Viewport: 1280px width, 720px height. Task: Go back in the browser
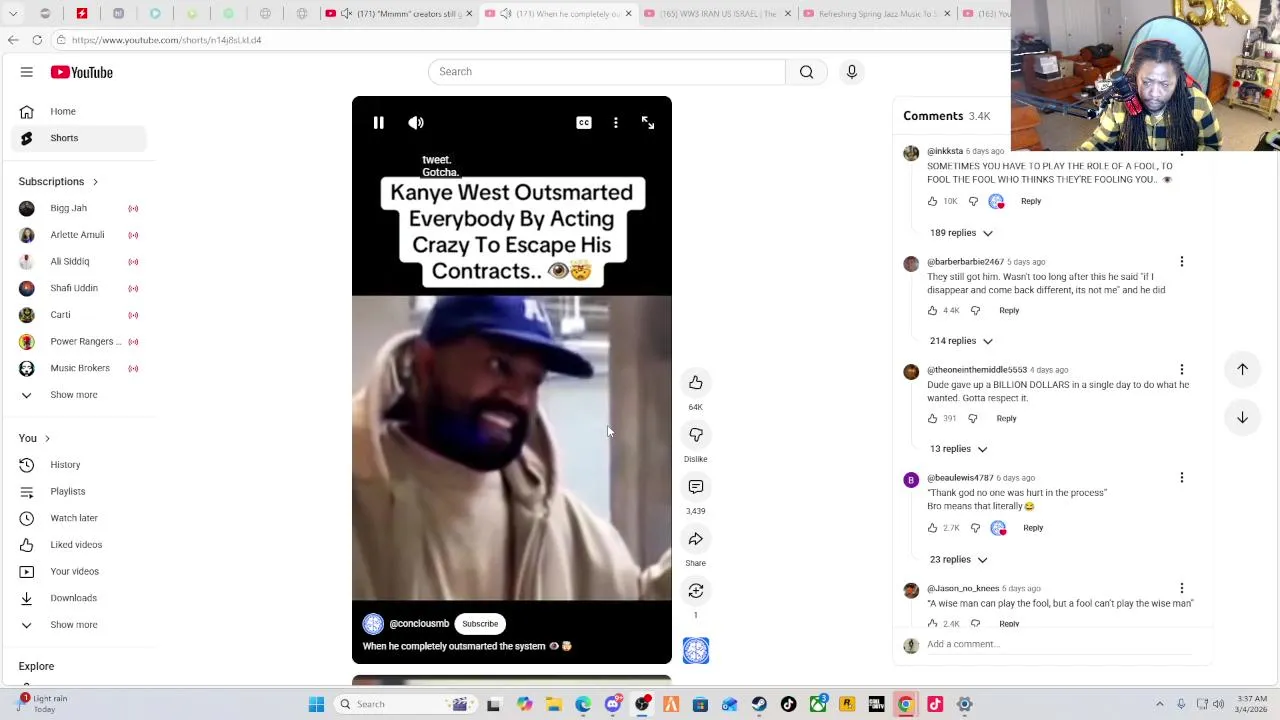pyautogui.click(x=13, y=40)
